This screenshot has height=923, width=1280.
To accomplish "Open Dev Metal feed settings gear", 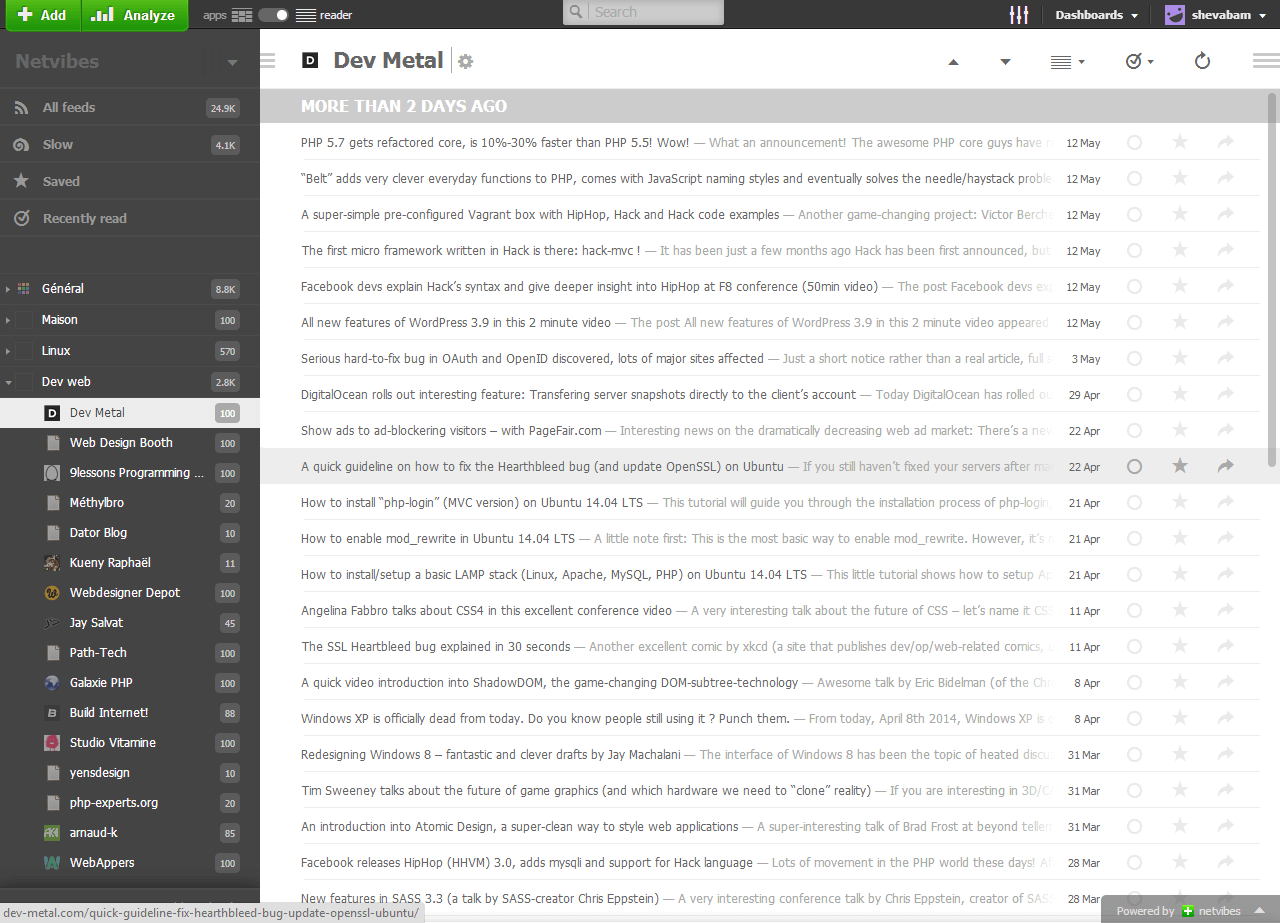I will pos(465,61).
